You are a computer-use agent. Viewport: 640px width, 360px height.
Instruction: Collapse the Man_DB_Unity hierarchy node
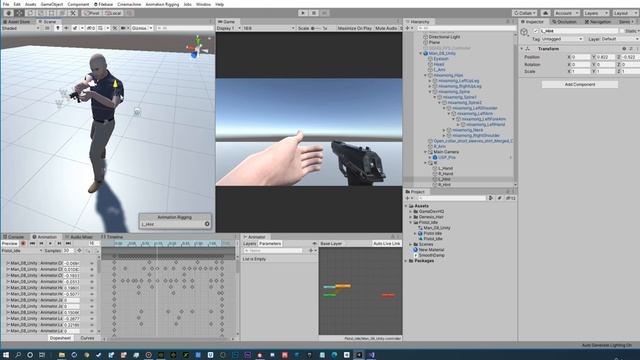click(x=421, y=53)
